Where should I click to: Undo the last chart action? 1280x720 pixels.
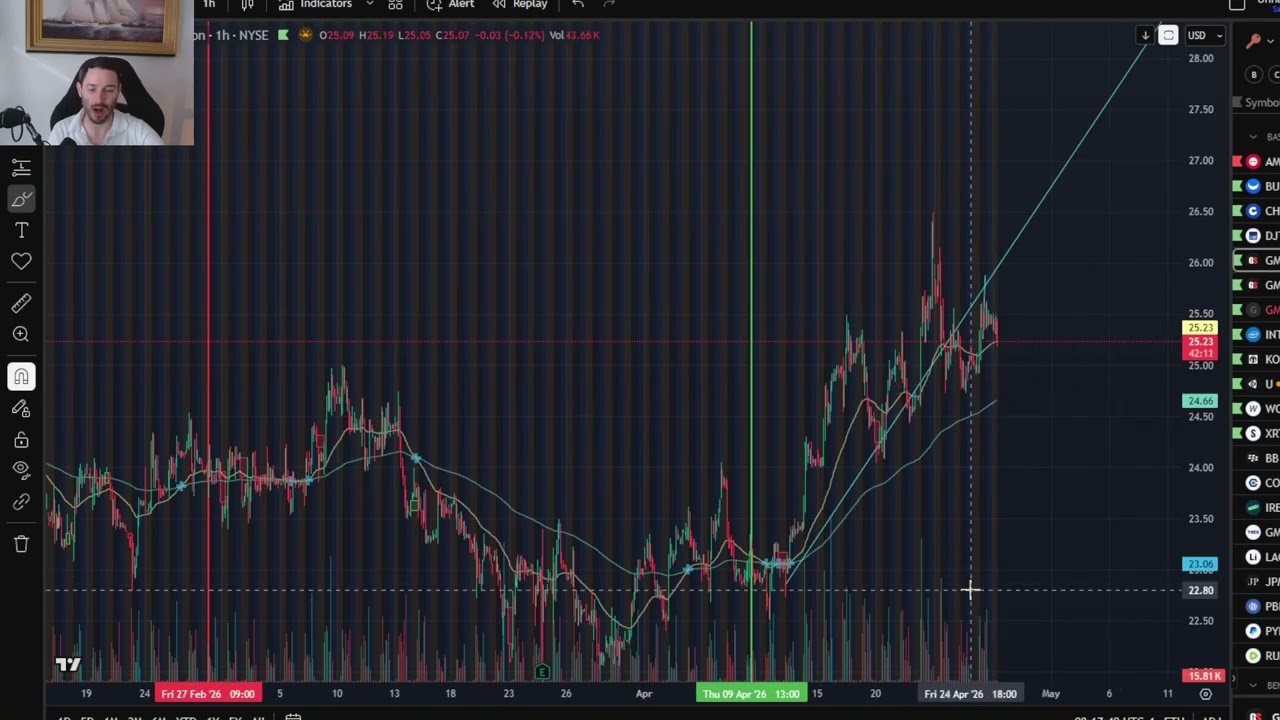(x=578, y=5)
